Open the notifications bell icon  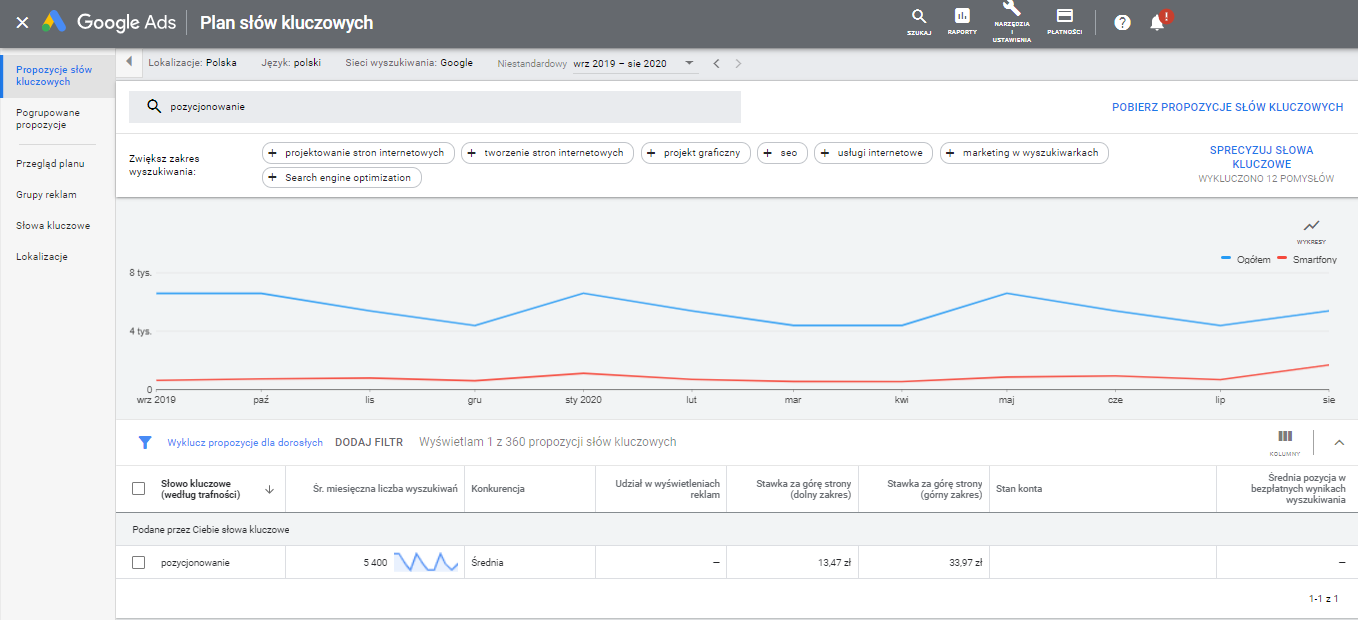(x=1157, y=22)
